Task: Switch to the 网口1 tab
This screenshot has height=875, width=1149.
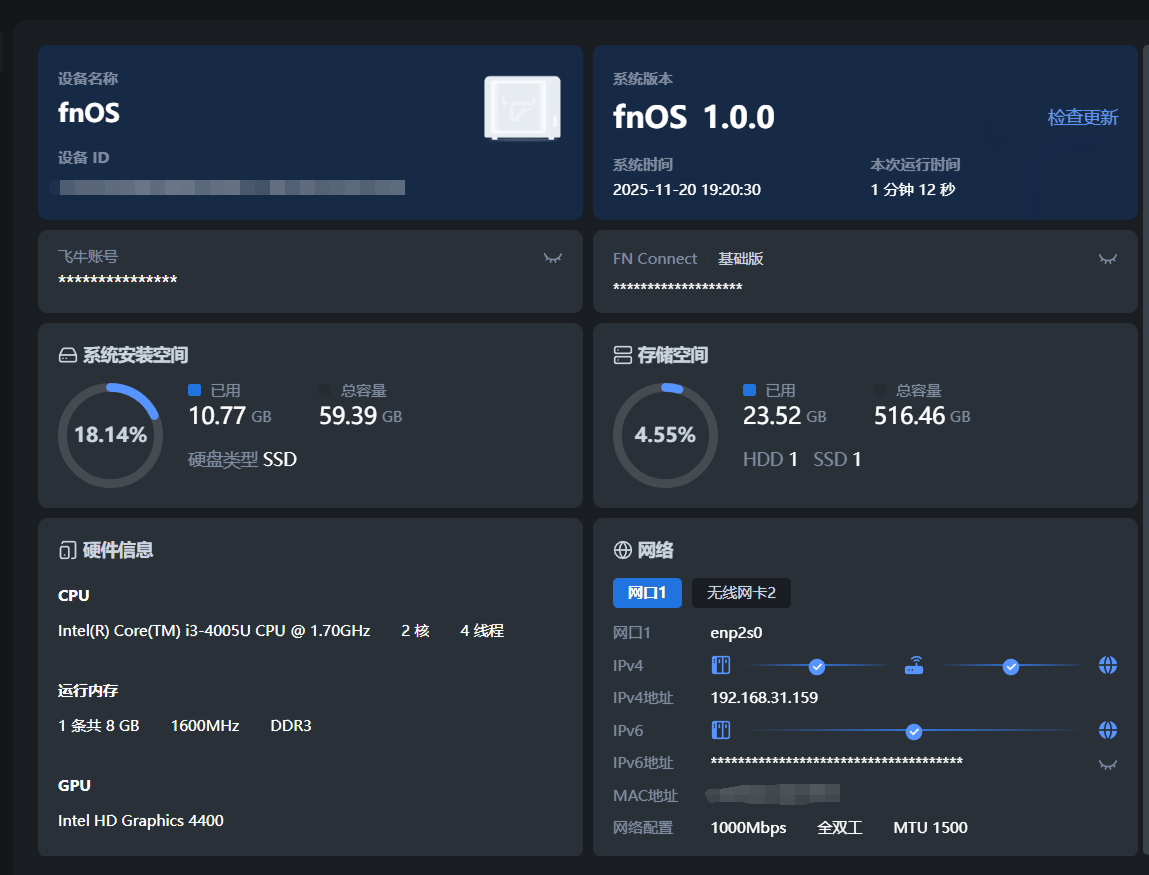Action: pyautogui.click(x=646, y=592)
